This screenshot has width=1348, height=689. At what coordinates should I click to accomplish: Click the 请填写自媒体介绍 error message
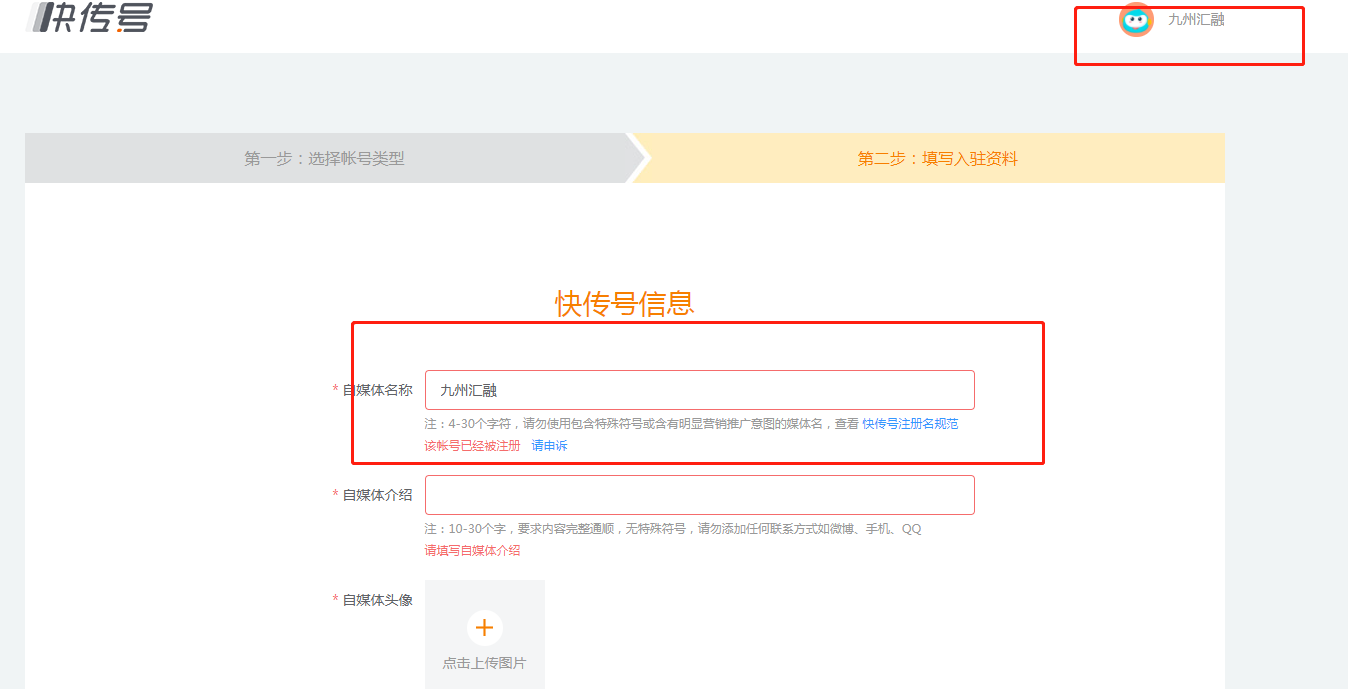click(472, 551)
